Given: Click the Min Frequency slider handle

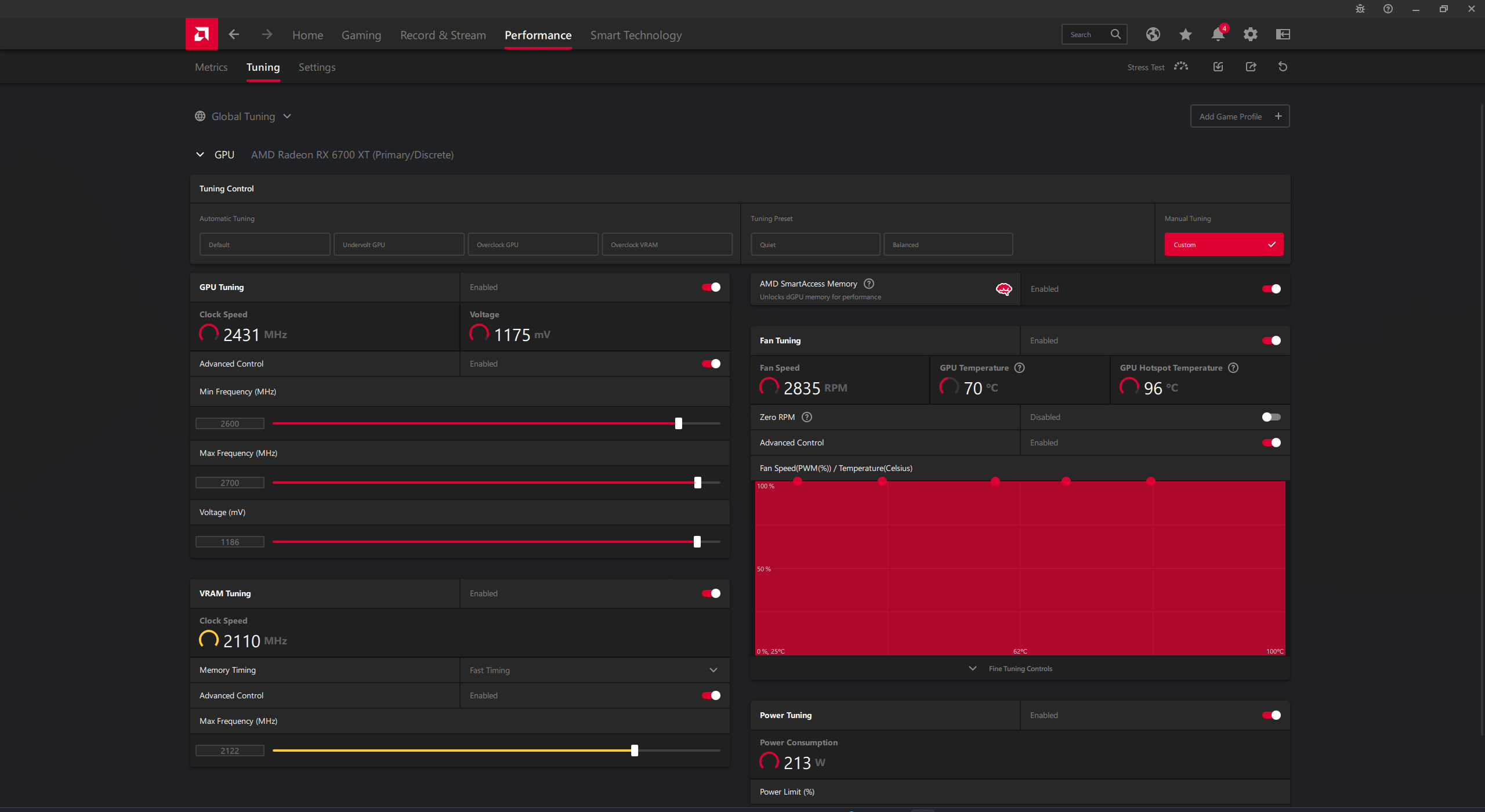Looking at the screenshot, I should pyautogui.click(x=678, y=423).
